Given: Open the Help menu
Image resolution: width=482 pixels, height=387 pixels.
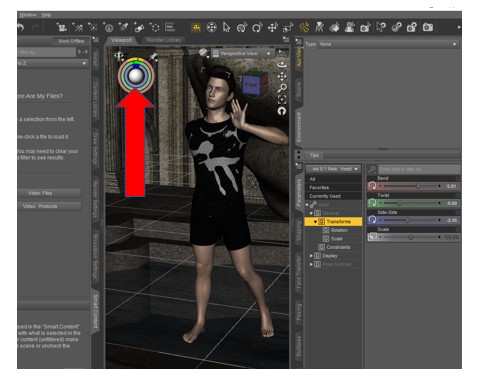Looking at the screenshot, I should [x=46, y=15].
